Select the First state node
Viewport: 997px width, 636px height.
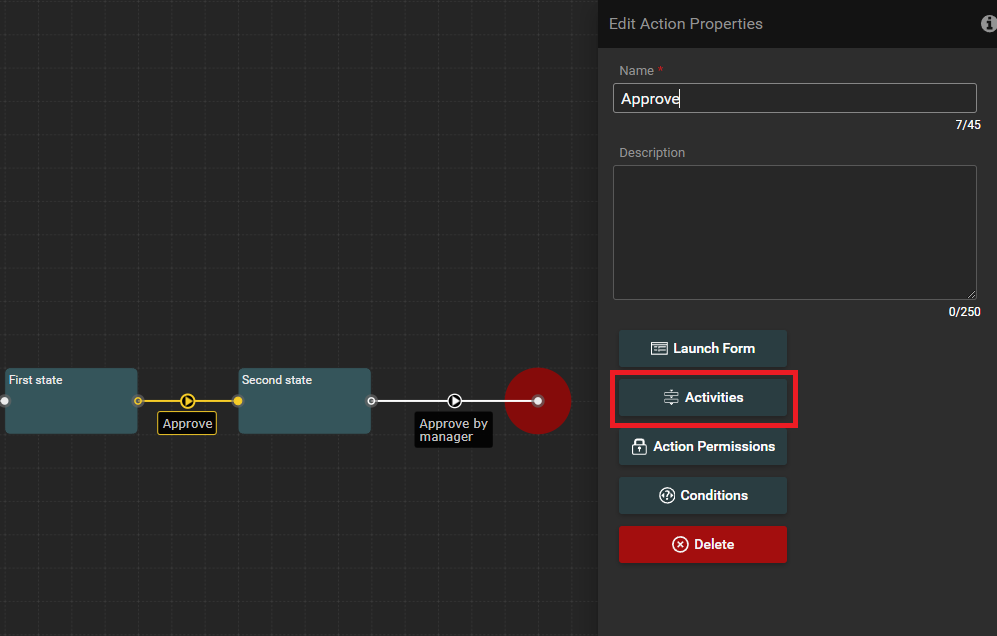tap(71, 410)
